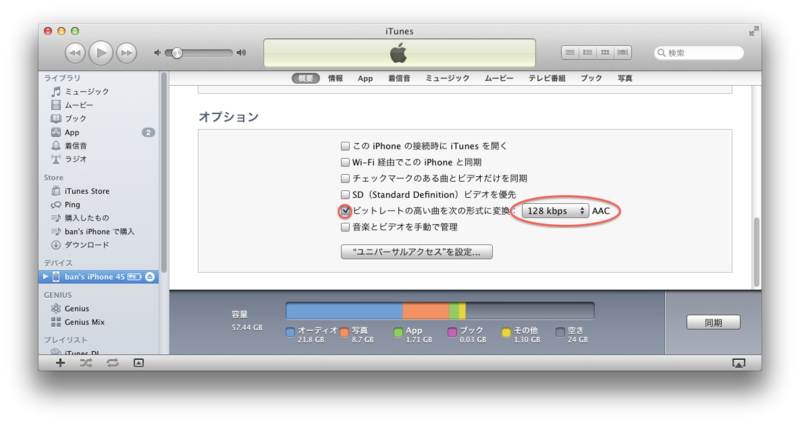Switch to the 写真 tab

(x=625, y=78)
